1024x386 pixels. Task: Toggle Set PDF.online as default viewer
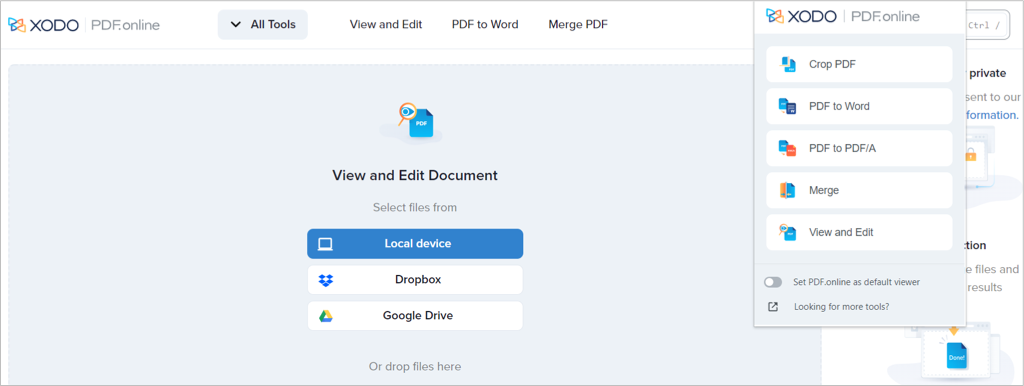click(773, 282)
